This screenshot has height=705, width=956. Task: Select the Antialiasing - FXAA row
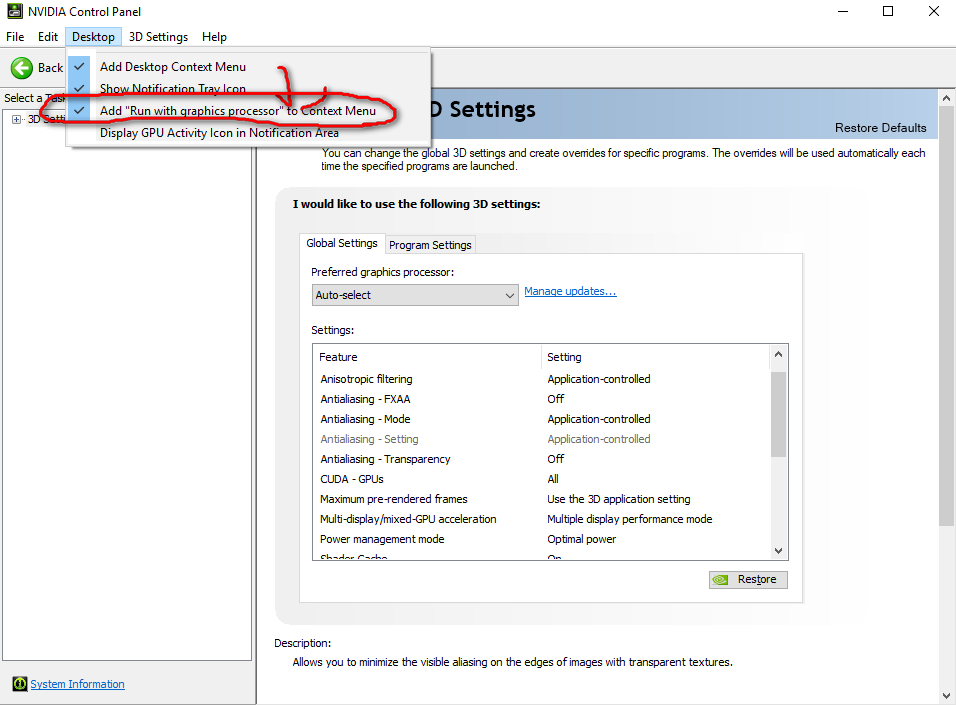pyautogui.click(x=541, y=399)
